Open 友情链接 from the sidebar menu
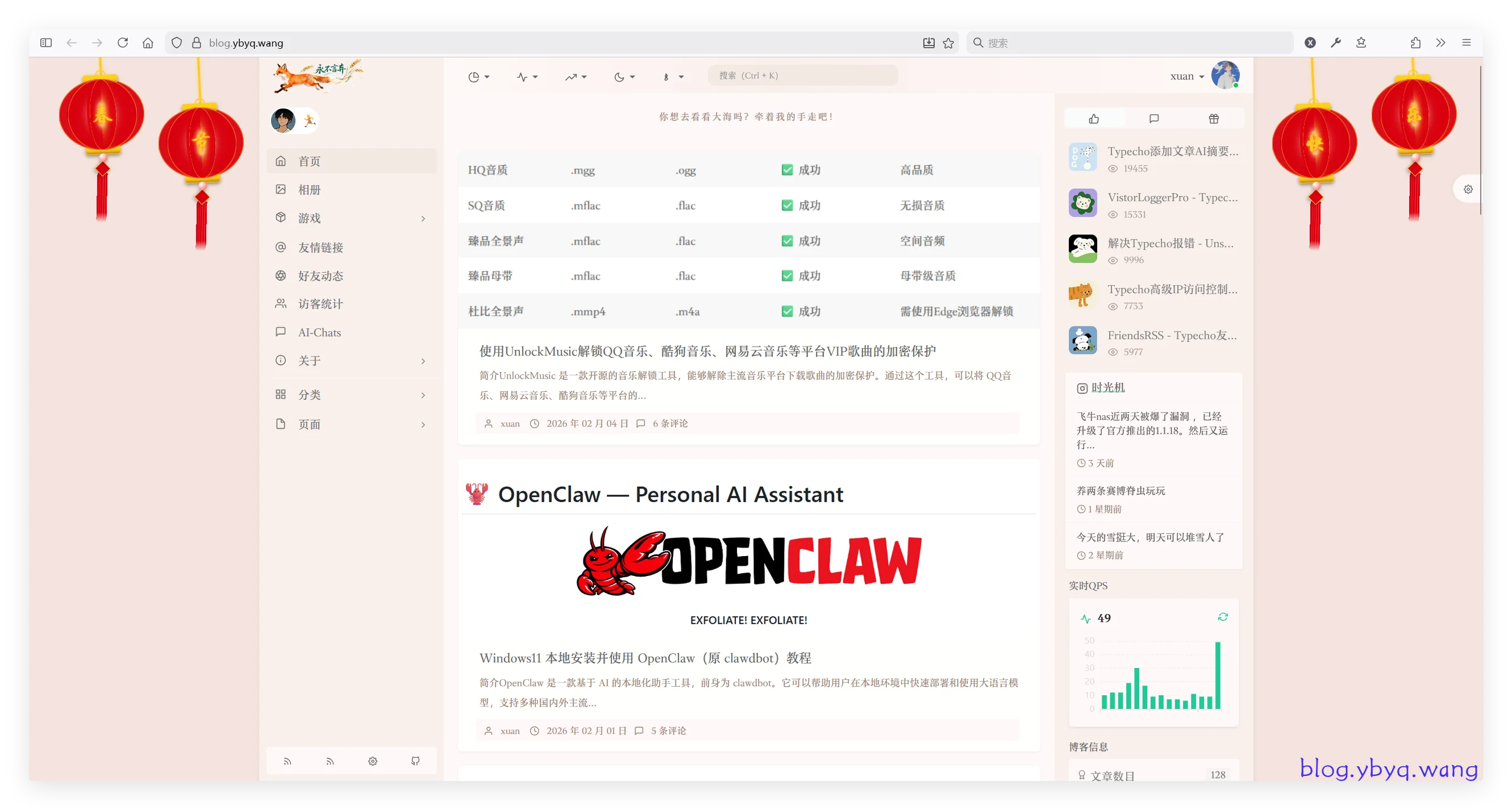Viewport: 1512px width, 810px height. click(x=320, y=247)
